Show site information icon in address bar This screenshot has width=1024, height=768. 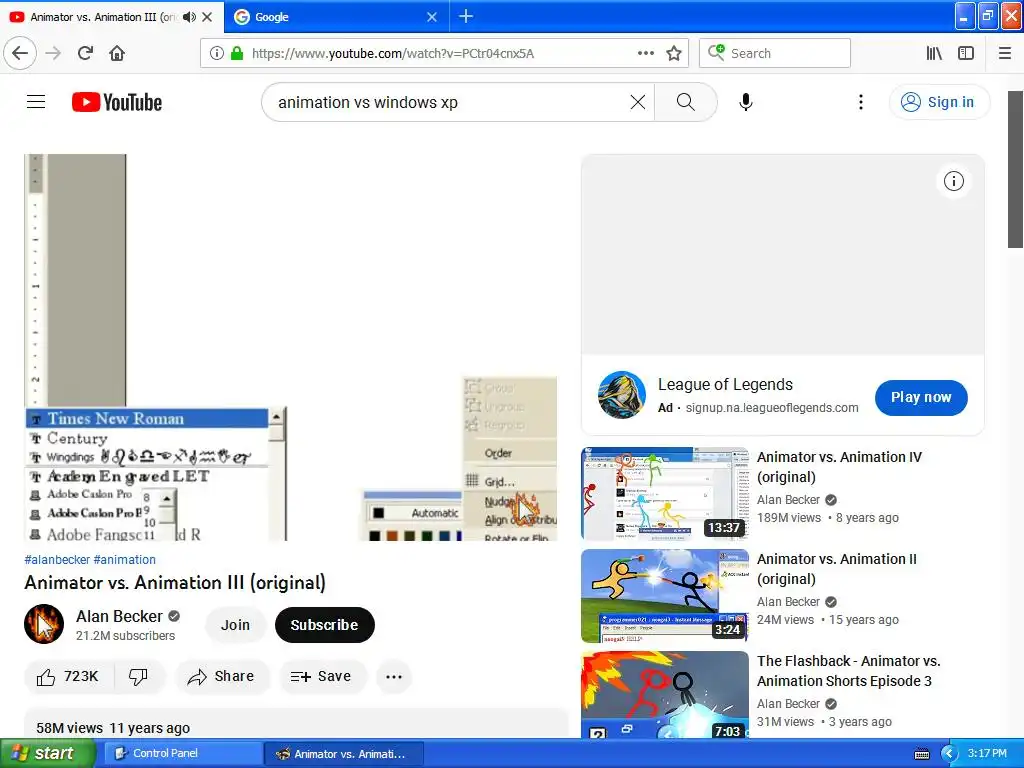(x=216, y=53)
